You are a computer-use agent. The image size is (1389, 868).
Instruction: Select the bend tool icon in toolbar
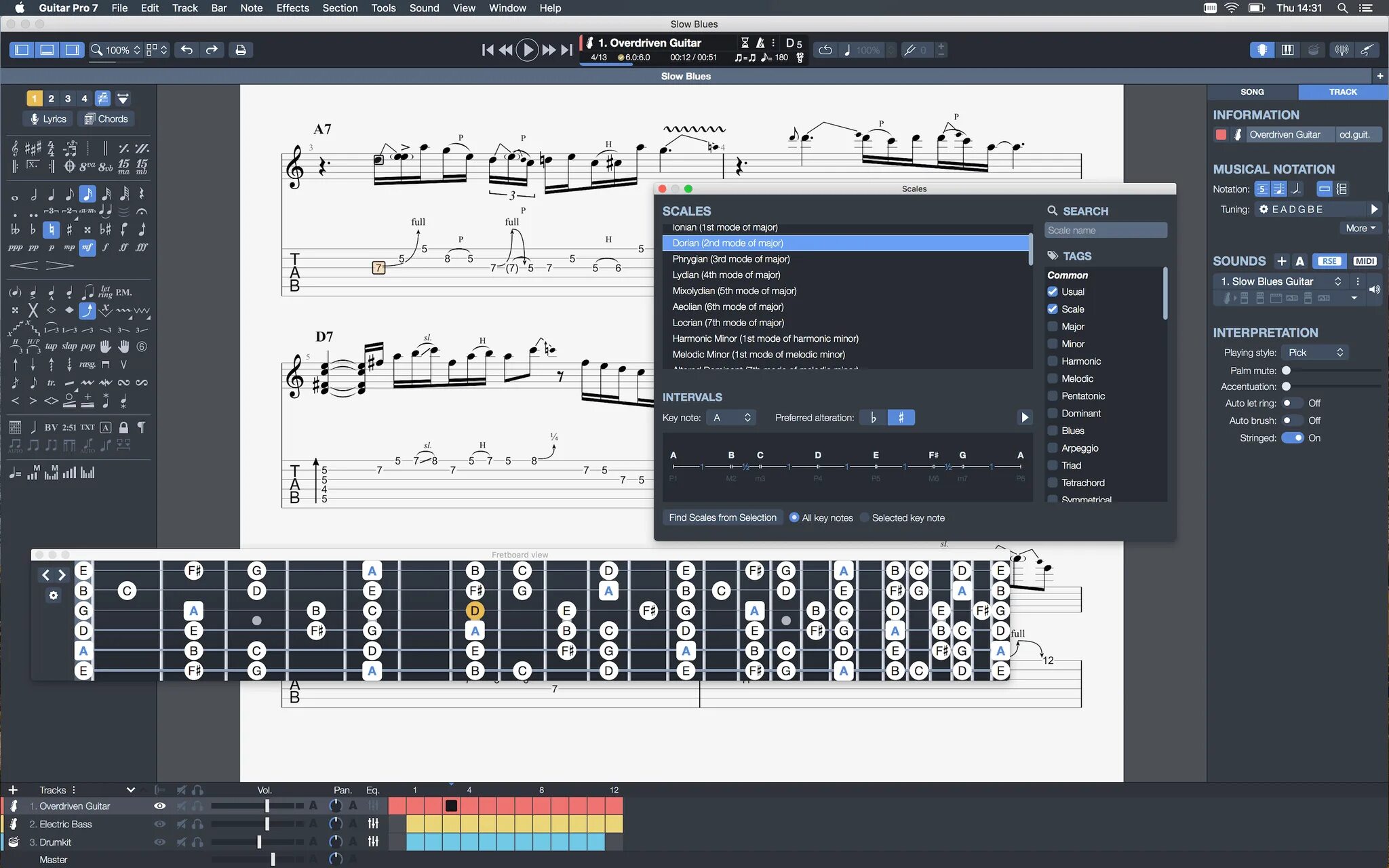point(86,310)
